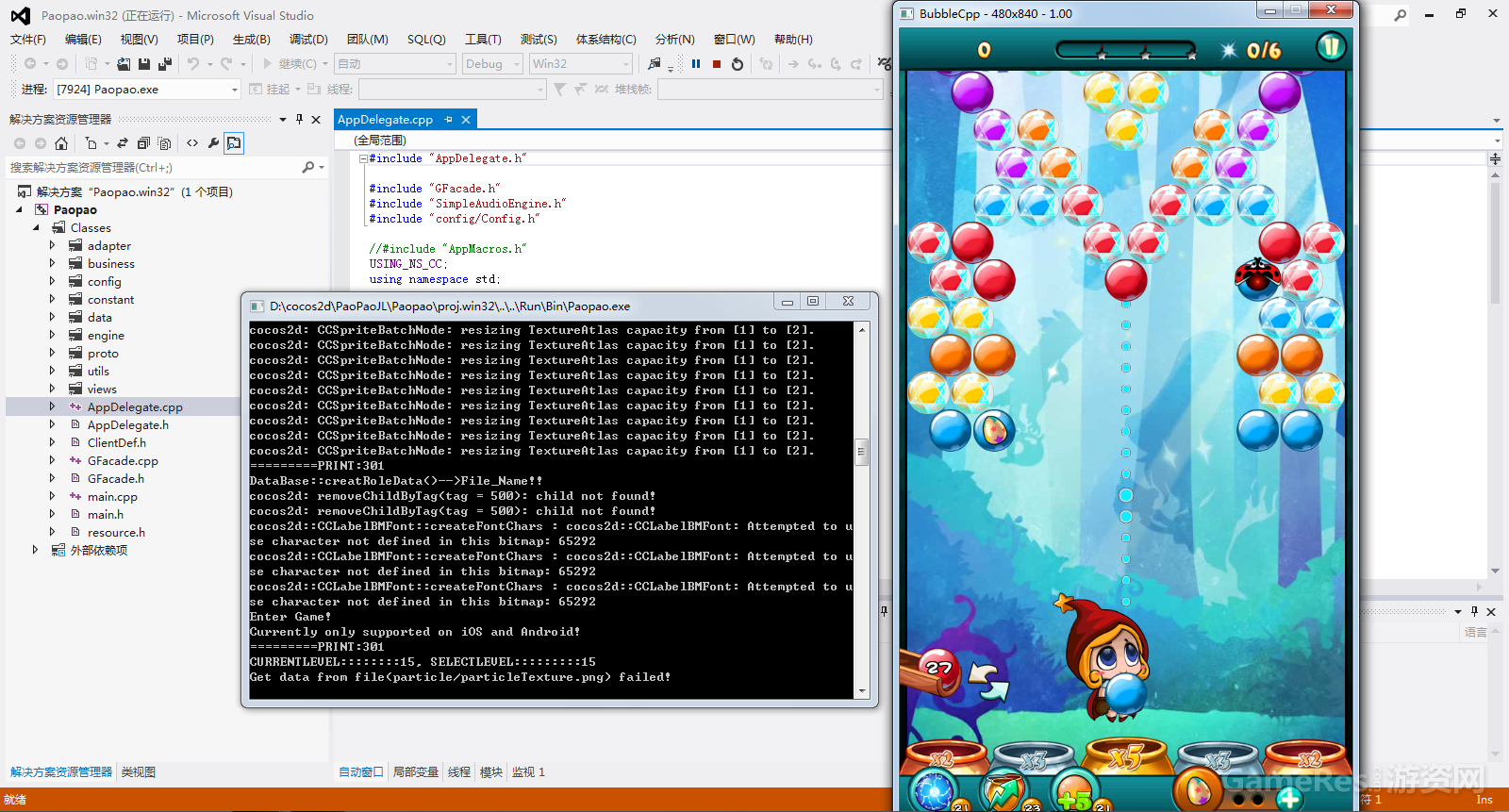Switch to the 监视 1 tab
1509x812 pixels.
coord(528,772)
